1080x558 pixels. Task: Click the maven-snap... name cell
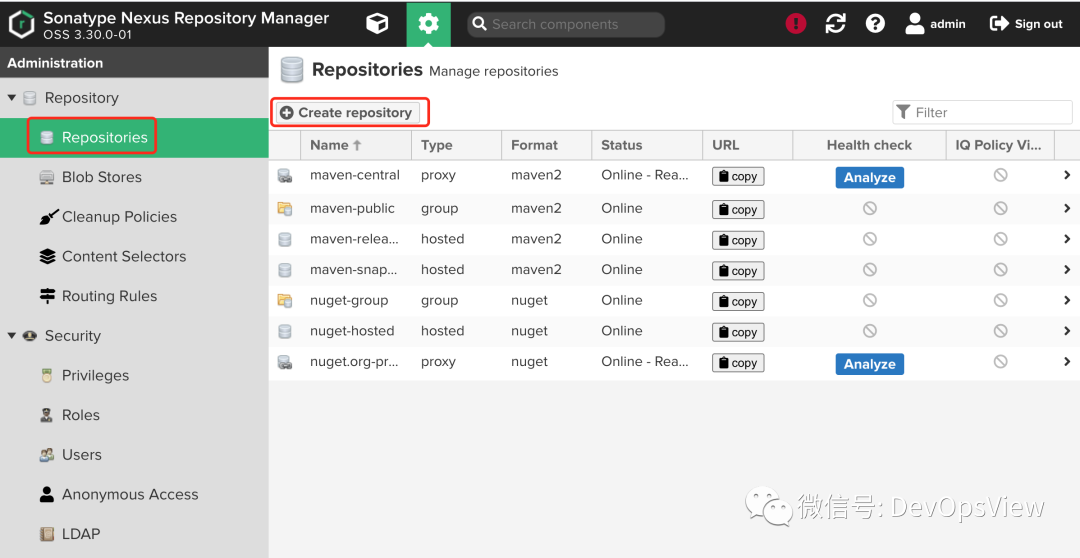pos(353,269)
